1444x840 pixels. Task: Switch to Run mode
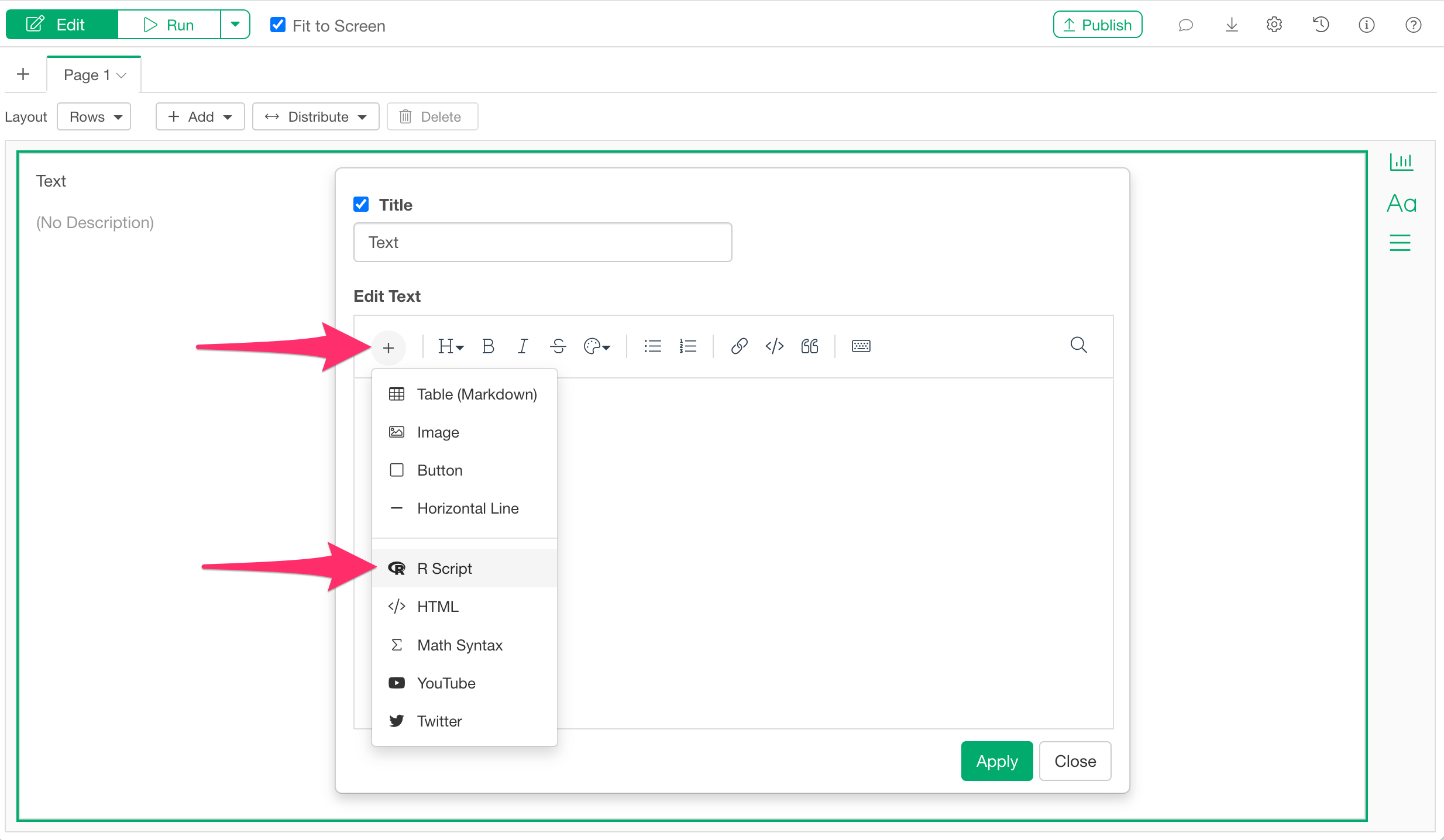tap(169, 25)
